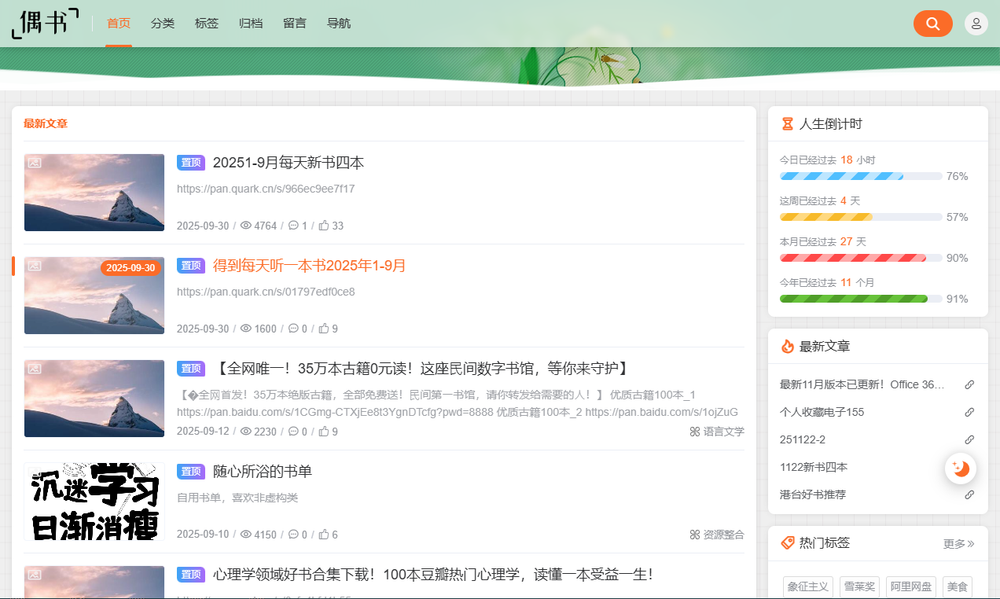
Task: Open the 归档 navigation tab
Action: click(250, 22)
